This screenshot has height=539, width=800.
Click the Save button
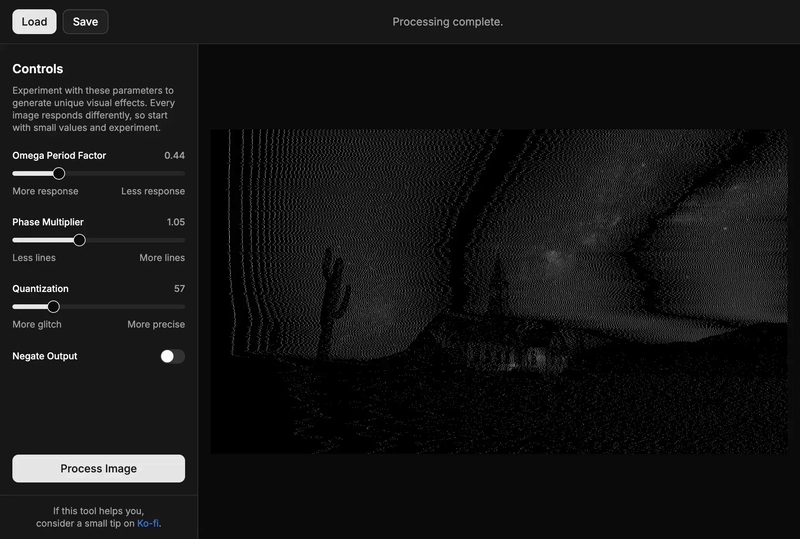coord(85,21)
